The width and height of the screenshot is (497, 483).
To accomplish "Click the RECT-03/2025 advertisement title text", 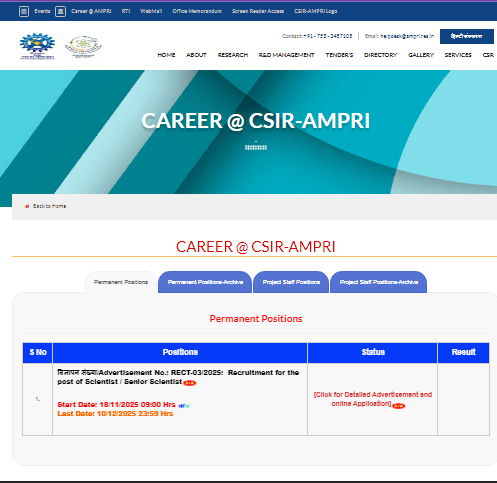I will coord(178,377).
